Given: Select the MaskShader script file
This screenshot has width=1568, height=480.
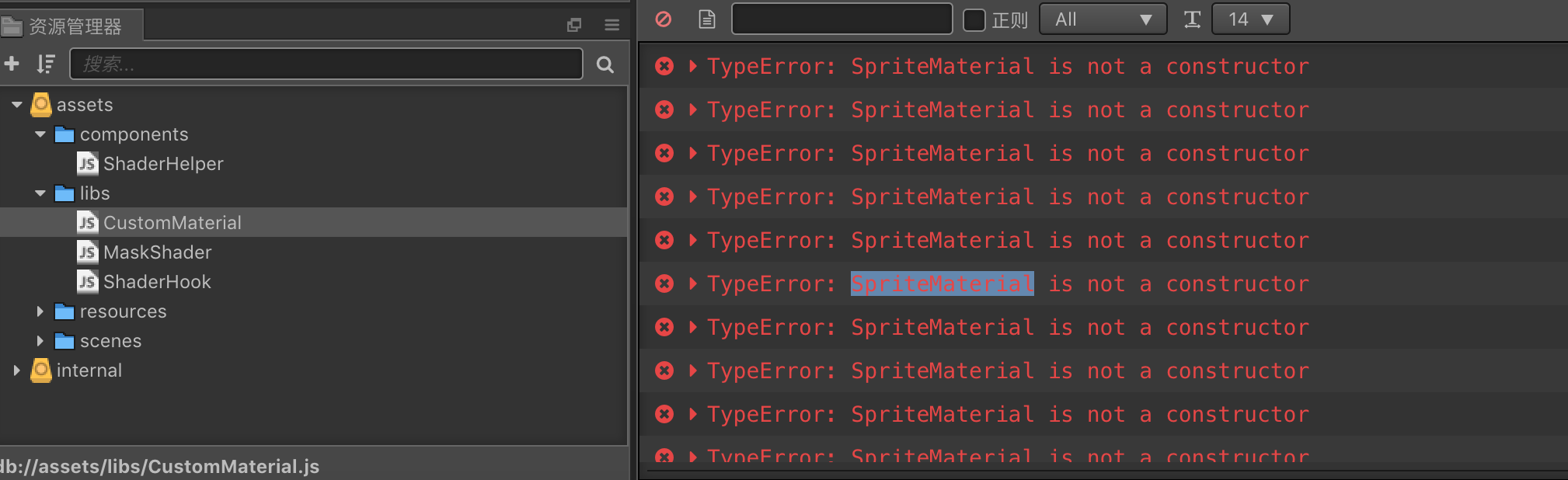Looking at the screenshot, I should [x=157, y=252].
